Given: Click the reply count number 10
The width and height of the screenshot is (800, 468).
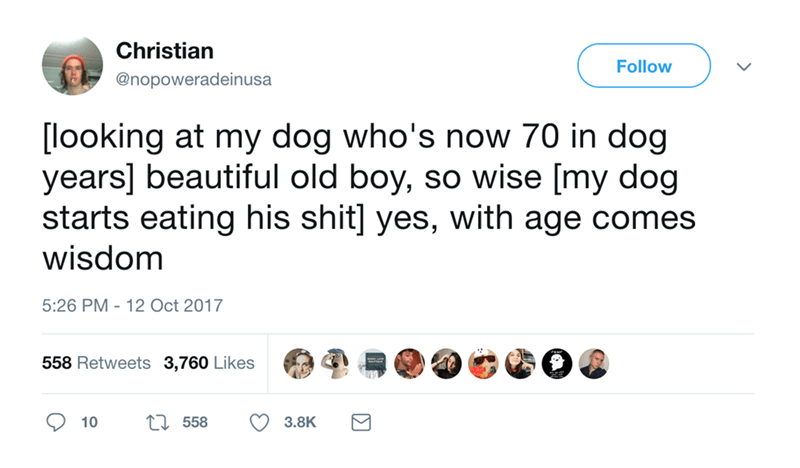Looking at the screenshot, I should point(88,423).
